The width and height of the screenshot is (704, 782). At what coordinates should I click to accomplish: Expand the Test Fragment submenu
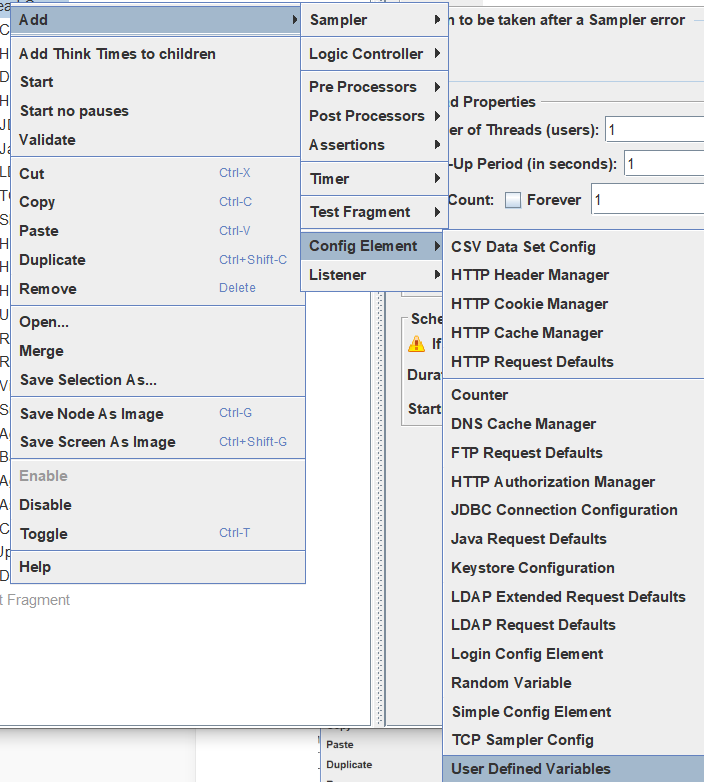pos(374,212)
